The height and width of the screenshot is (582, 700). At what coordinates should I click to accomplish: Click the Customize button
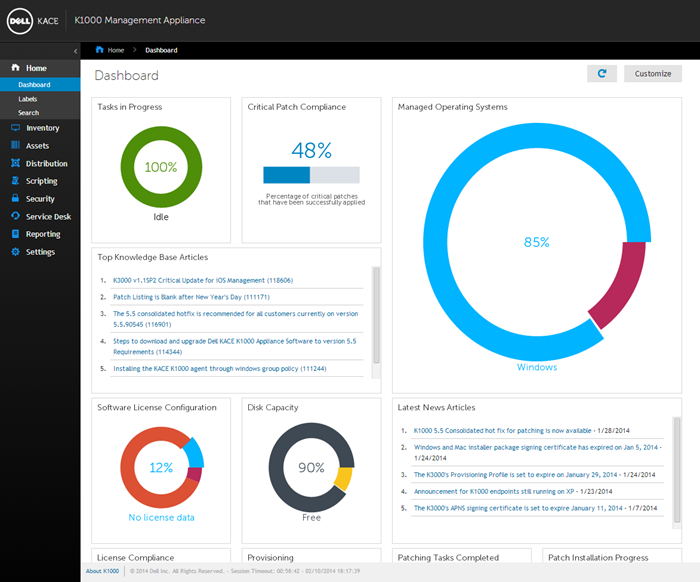653,74
